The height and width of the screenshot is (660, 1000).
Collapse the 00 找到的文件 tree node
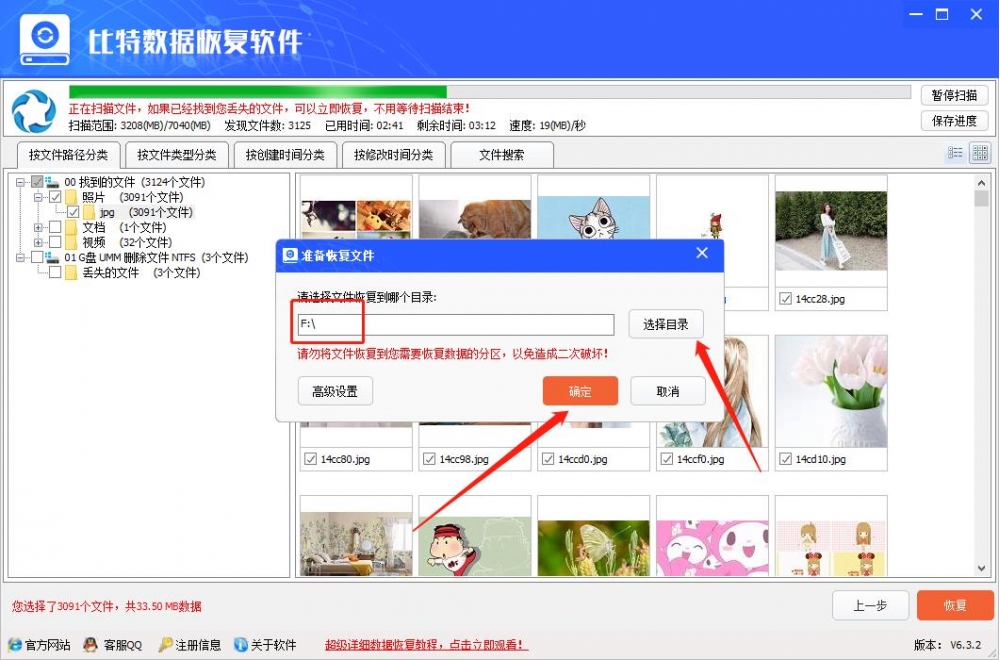click(x=20, y=182)
